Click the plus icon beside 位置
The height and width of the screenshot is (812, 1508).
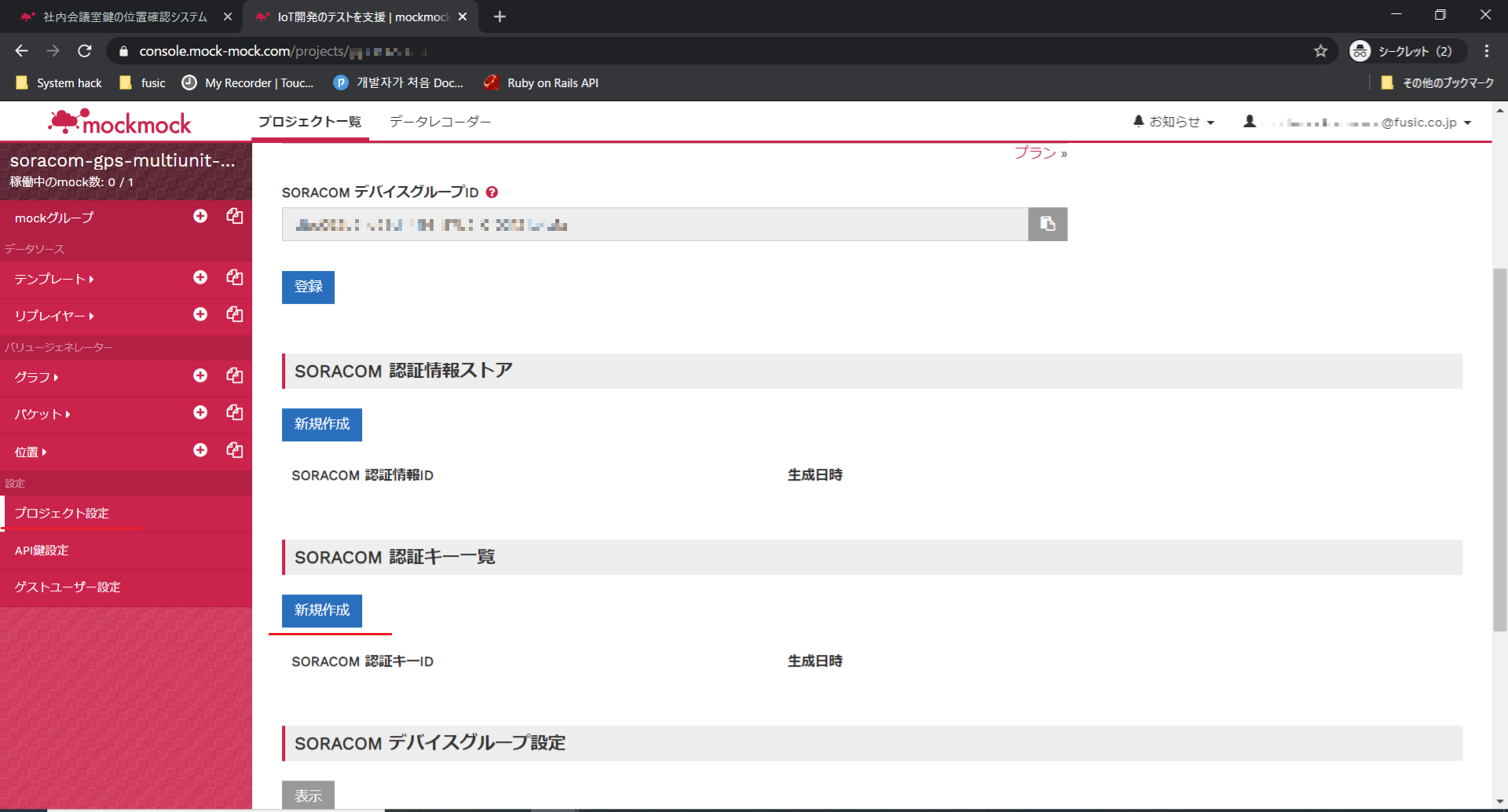coord(200,450)
